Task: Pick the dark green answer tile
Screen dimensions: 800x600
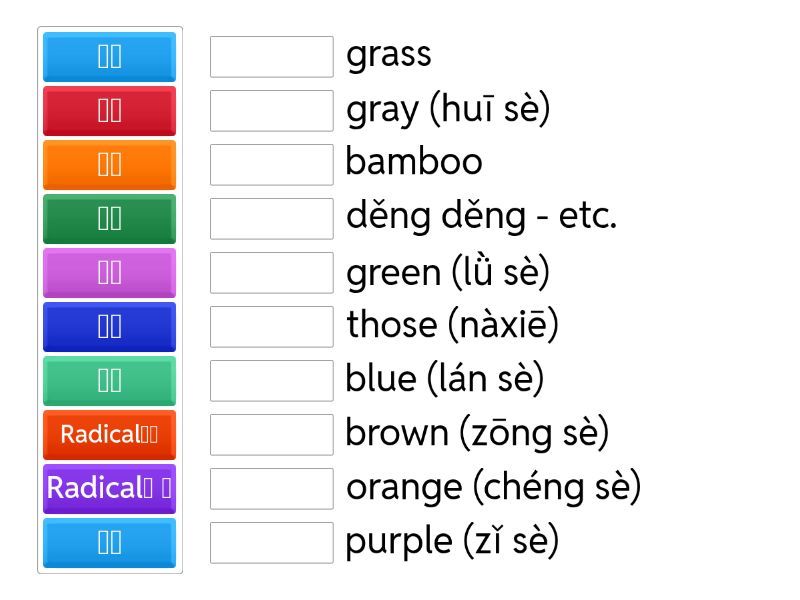Action: pos(109,218)
